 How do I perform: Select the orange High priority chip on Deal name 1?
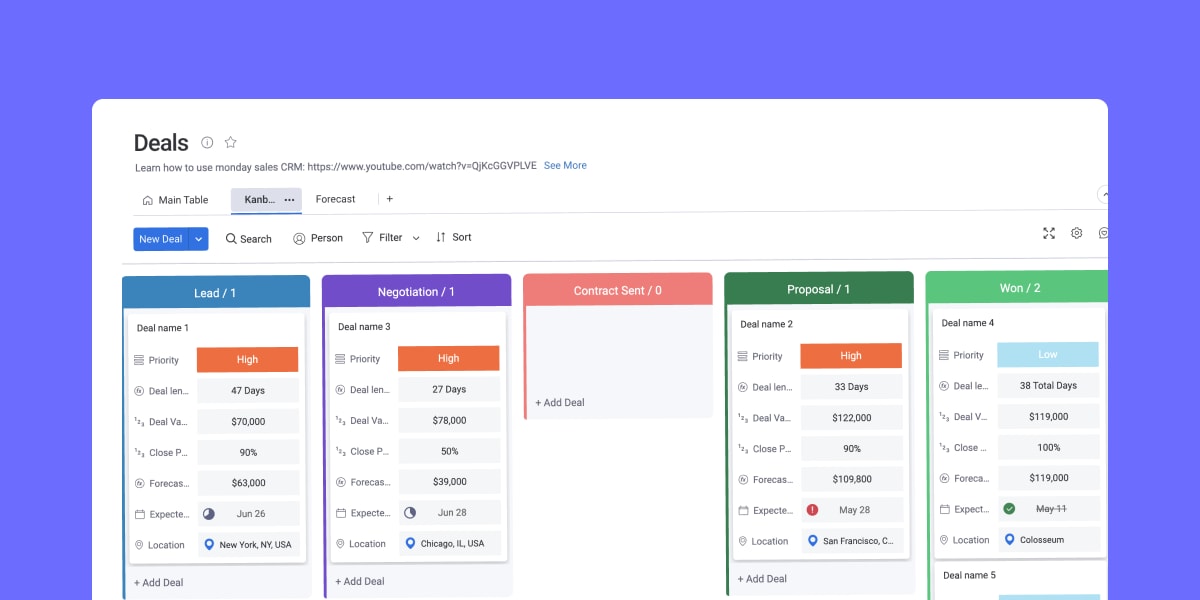(x=247, y=359)
